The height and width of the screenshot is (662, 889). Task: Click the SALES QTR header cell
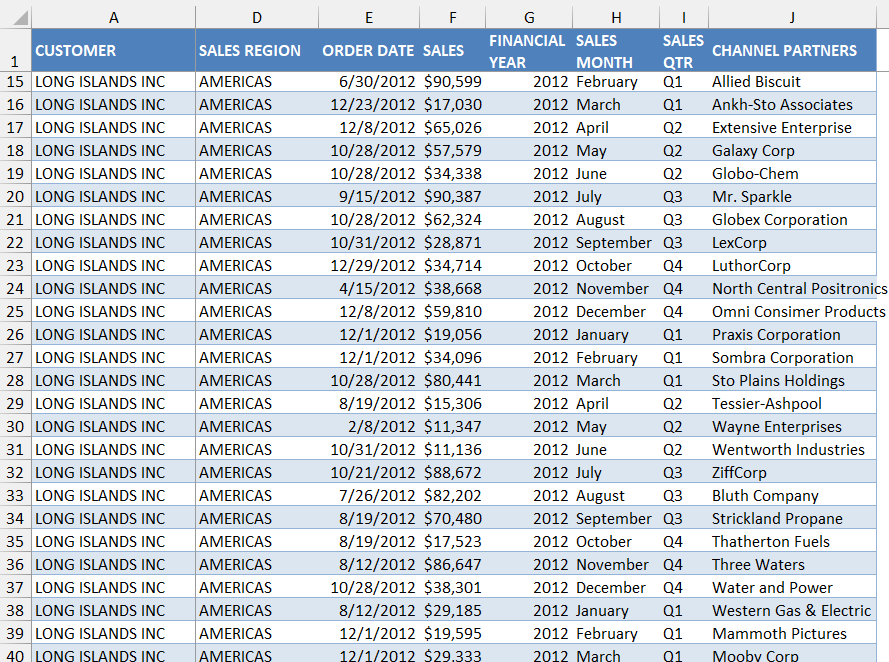684,50
